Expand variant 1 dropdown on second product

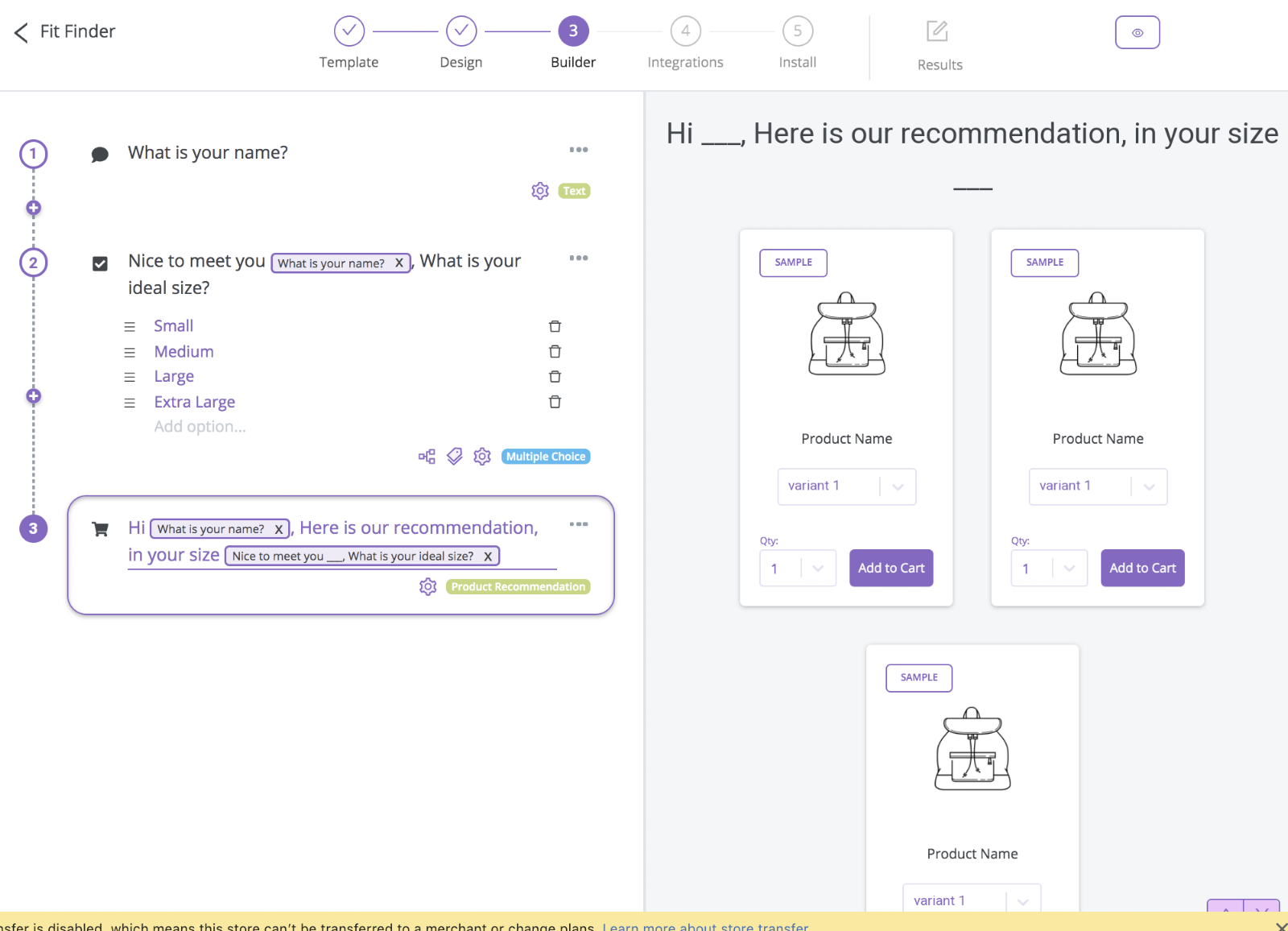(x=1098, y=486)
